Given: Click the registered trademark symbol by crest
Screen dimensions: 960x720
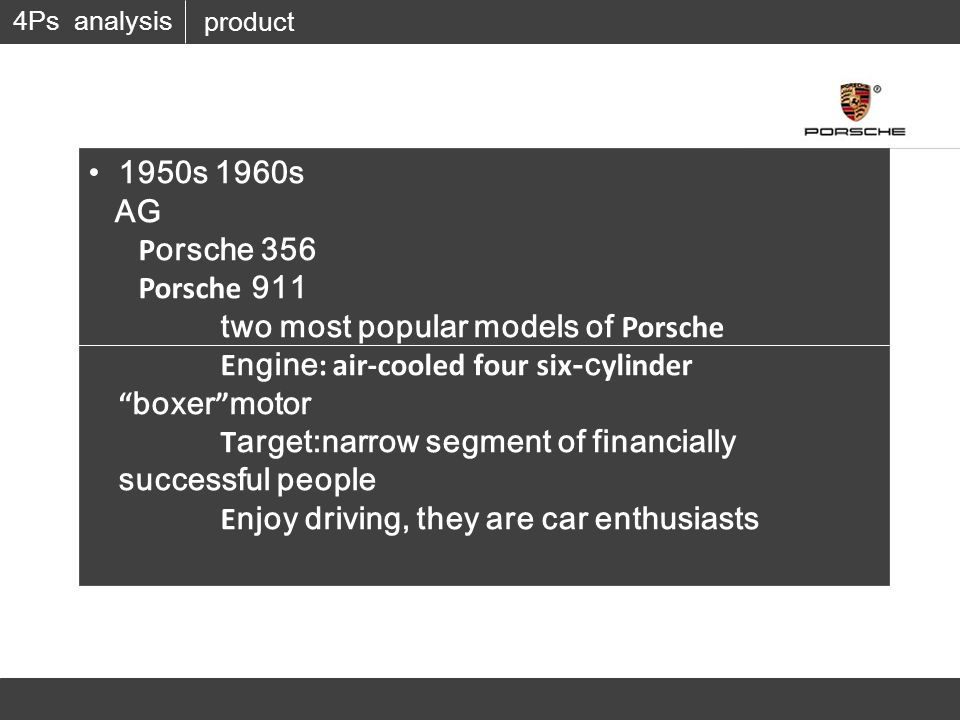Looking at the screenshot, I should coord(877,89).
